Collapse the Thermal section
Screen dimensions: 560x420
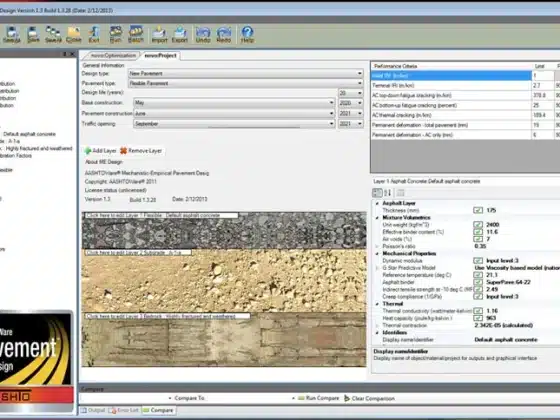pos(377,304)
